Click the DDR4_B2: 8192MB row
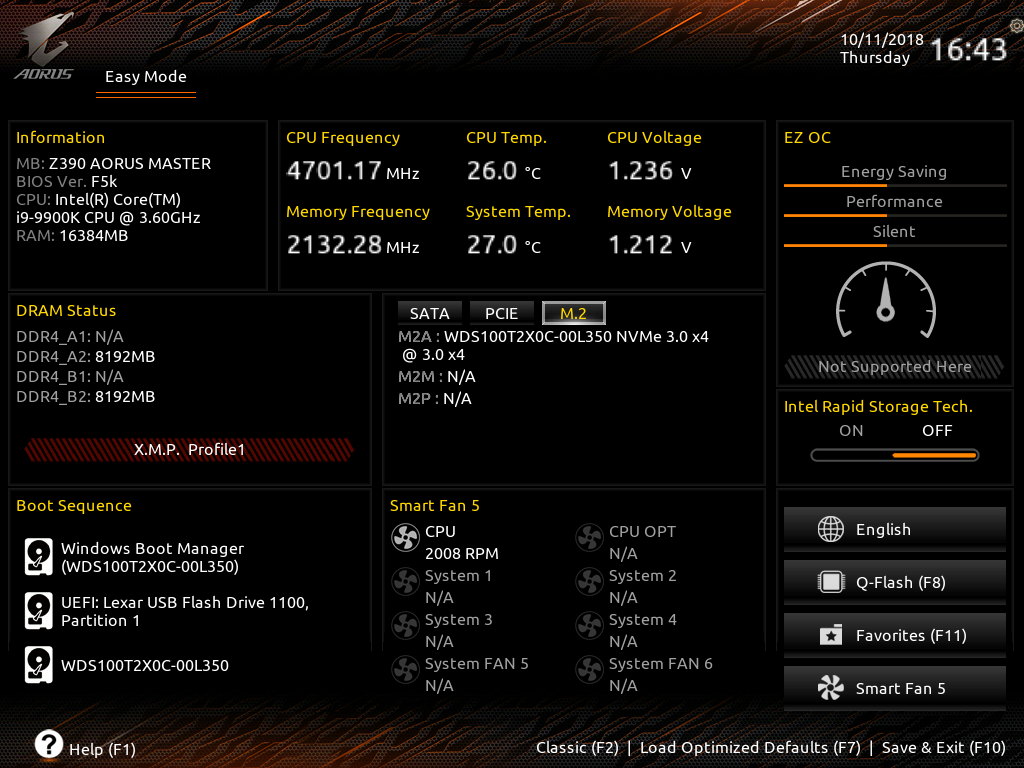Screen dimensions: 1024x768 point(86,396)
